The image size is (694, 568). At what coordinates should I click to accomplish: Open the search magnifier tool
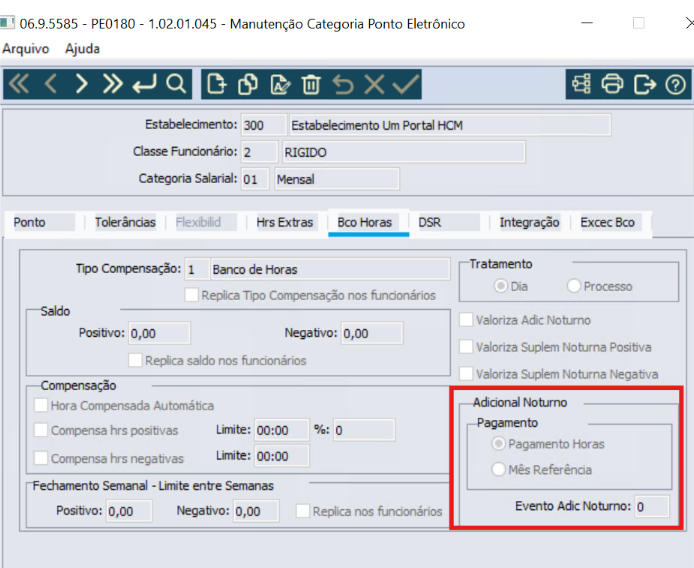(x=176, y=84)
